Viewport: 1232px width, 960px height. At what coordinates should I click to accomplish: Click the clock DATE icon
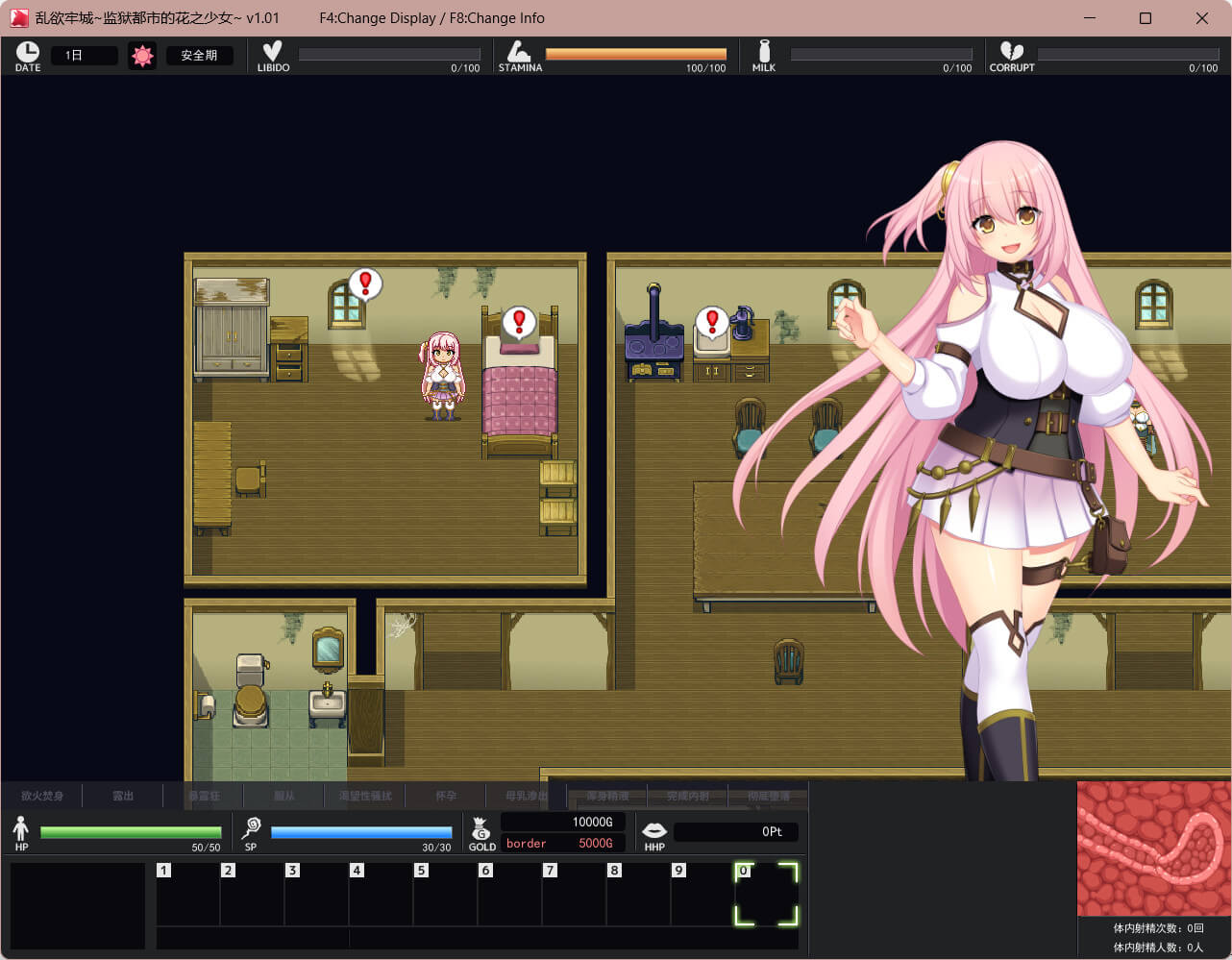pos(28,52)
